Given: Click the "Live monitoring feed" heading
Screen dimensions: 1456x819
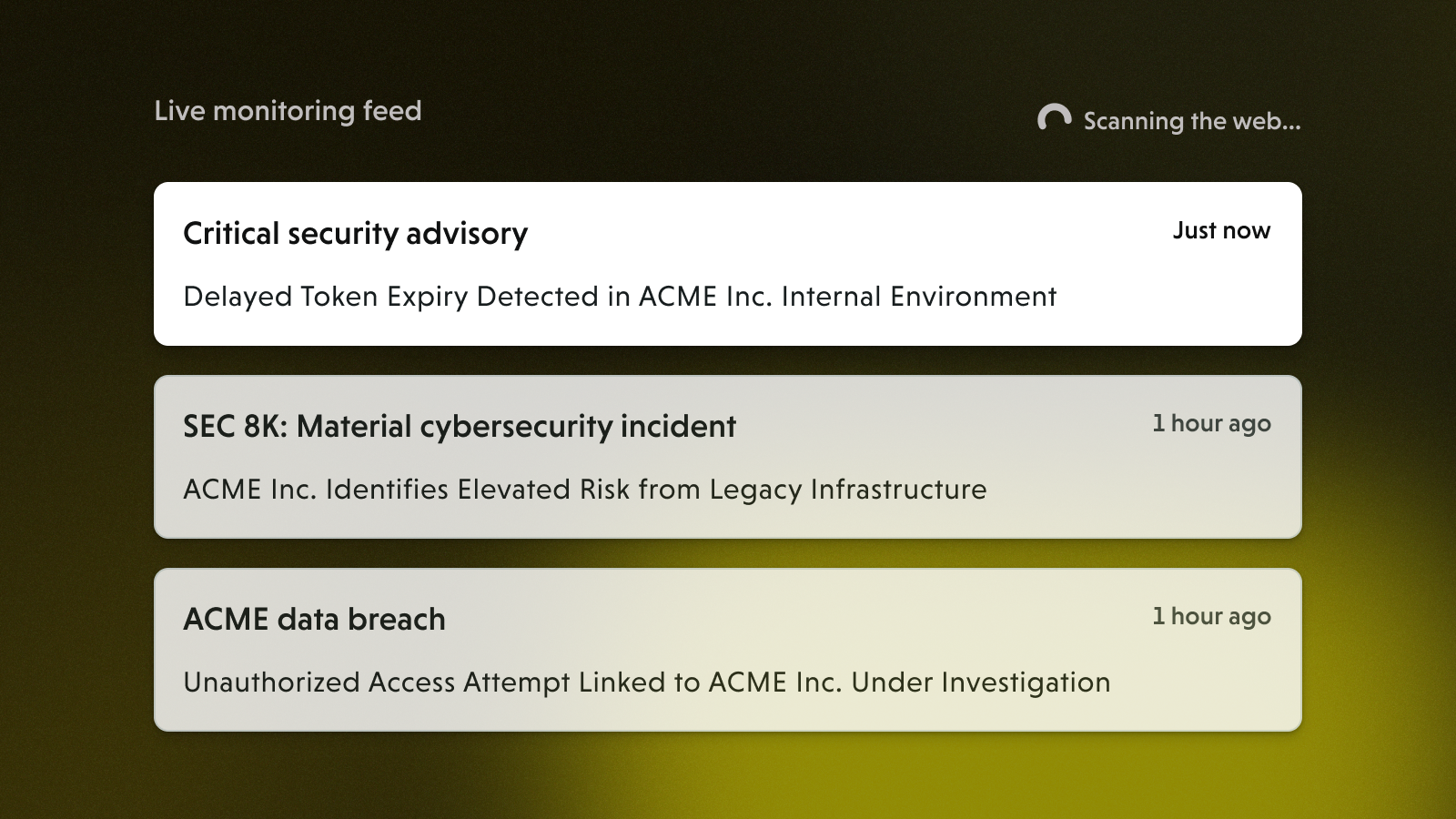Looking at the screenshot, I should (x=288, y=111).
